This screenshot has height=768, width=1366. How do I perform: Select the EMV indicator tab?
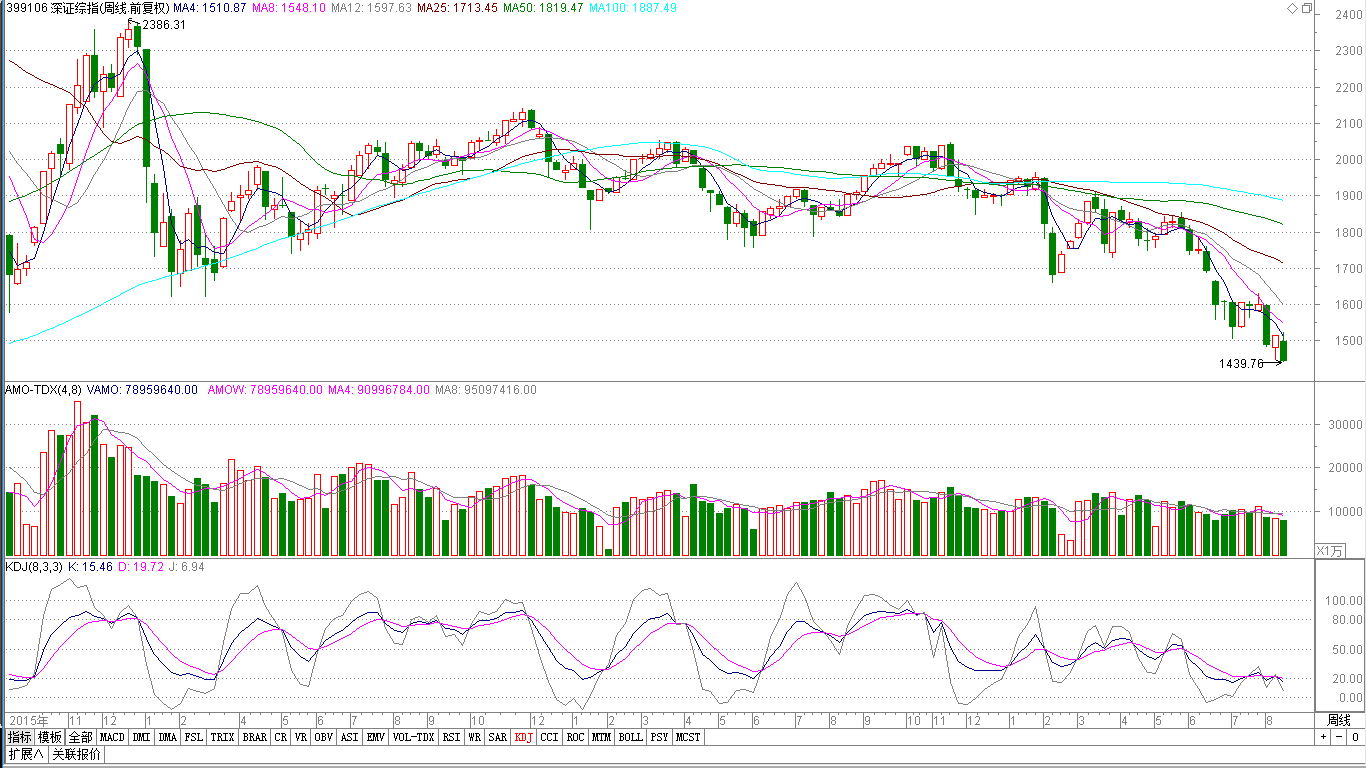click(x=375, y=737)
